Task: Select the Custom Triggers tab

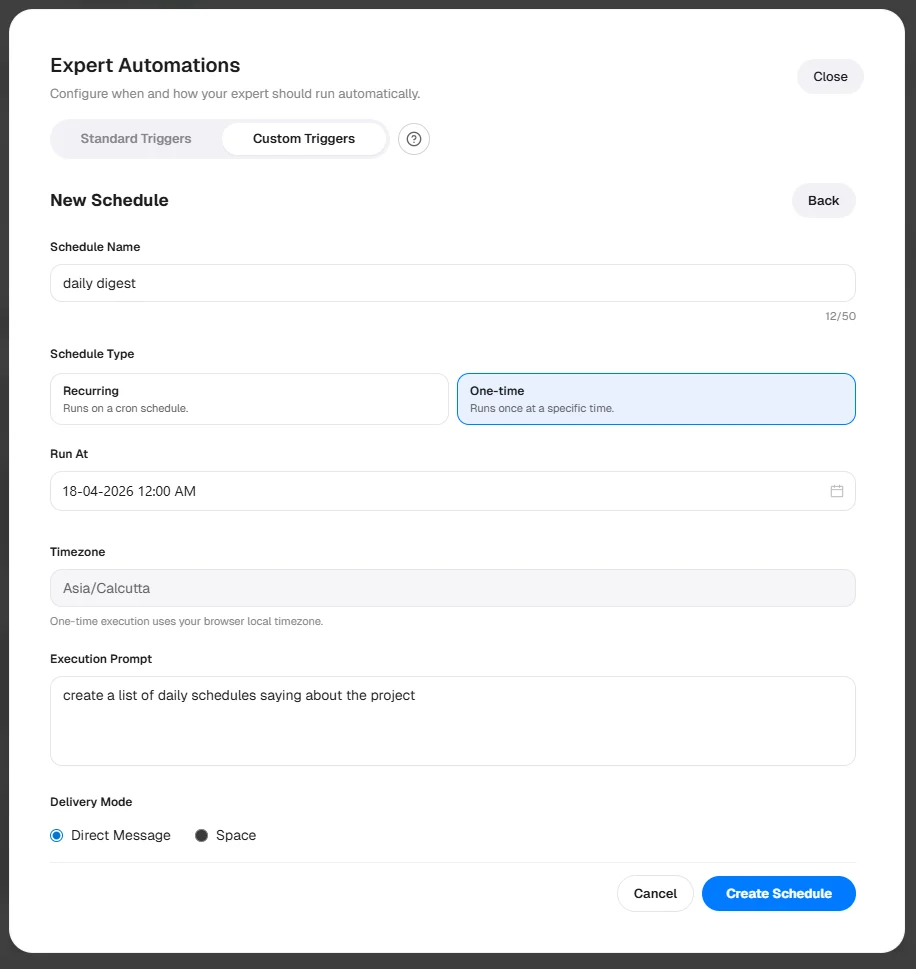Action: pyautogui.click(x=304, y=138)
